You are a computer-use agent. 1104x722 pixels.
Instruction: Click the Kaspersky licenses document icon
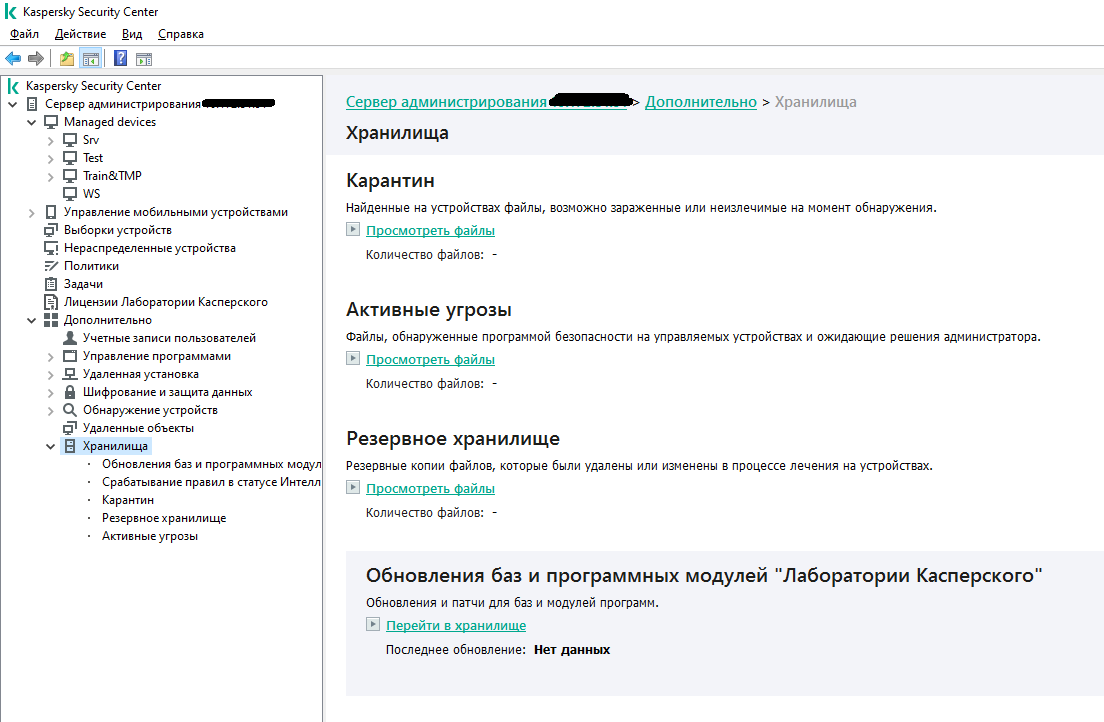pyautogui.click(x=51, y=302)
